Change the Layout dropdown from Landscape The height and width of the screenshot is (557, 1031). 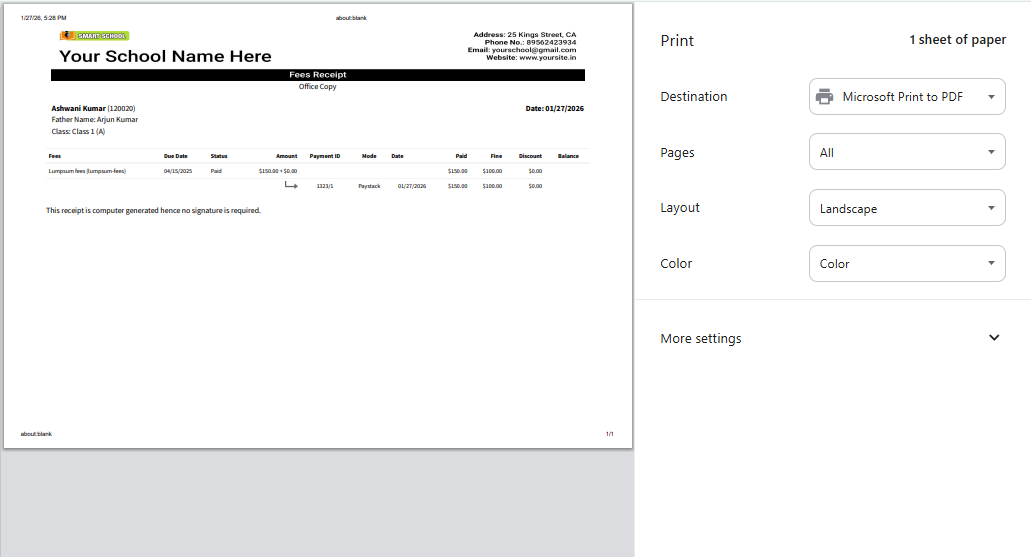906,208
